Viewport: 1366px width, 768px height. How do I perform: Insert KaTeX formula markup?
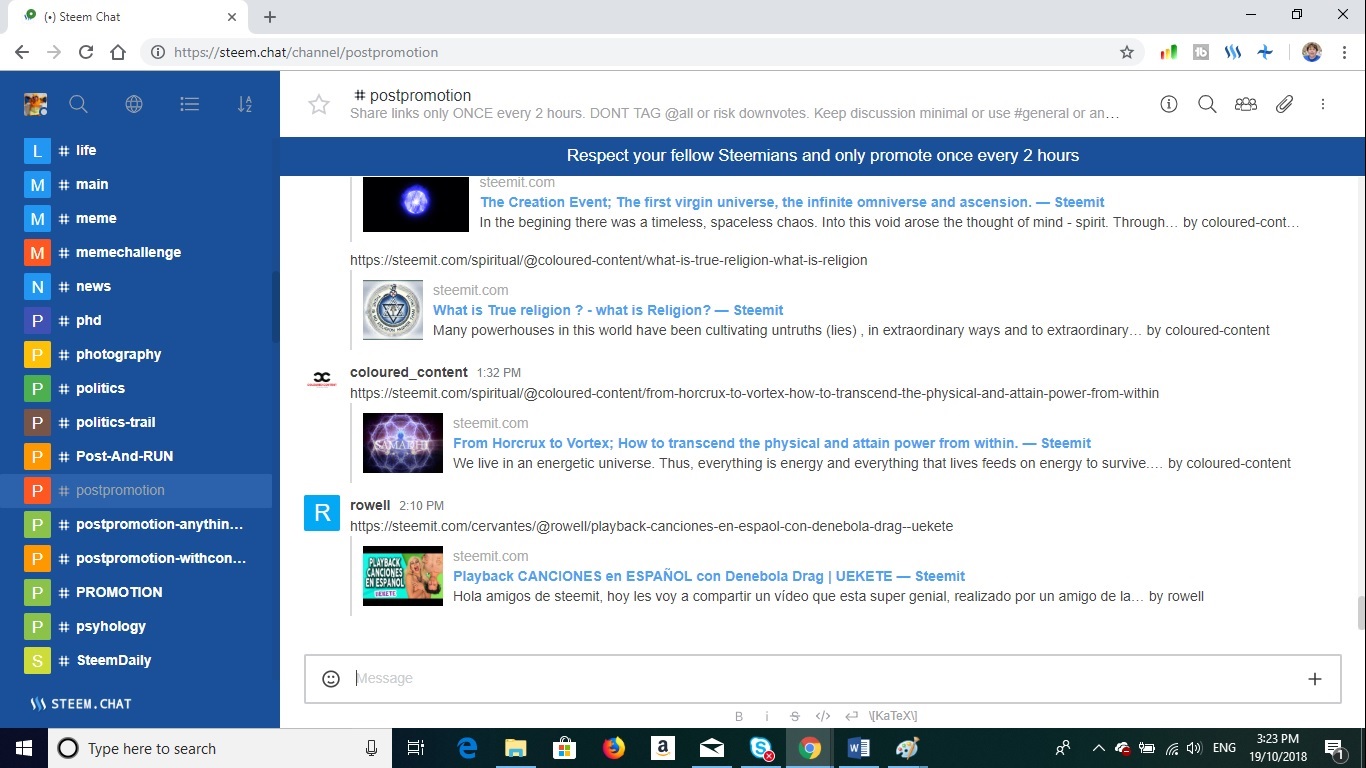pos(893,716)
